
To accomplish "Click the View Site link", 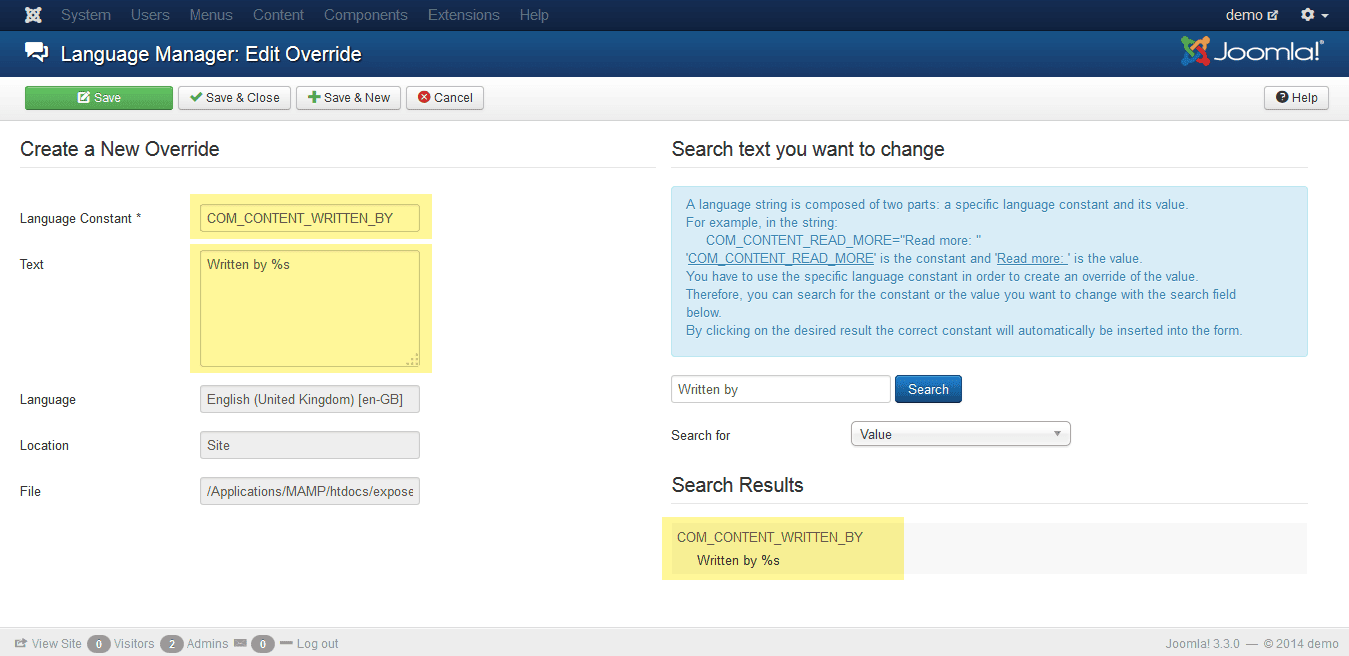I will [x=49, y=643].
